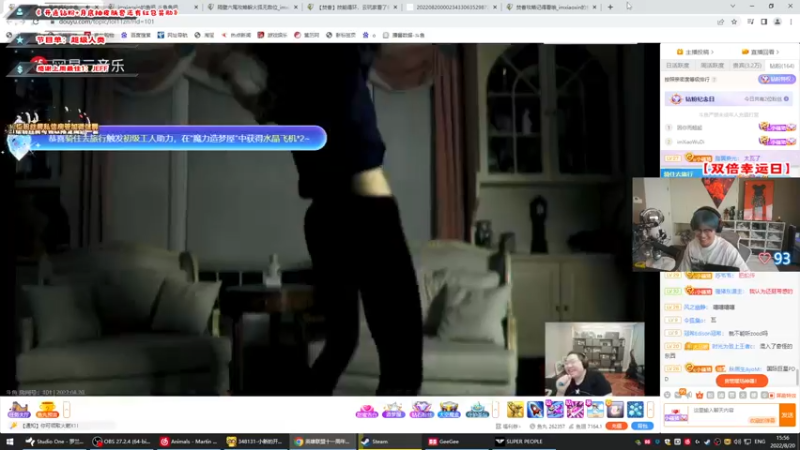
Task: Switch to the daily activity ranking tab
Action: point(678,66)
